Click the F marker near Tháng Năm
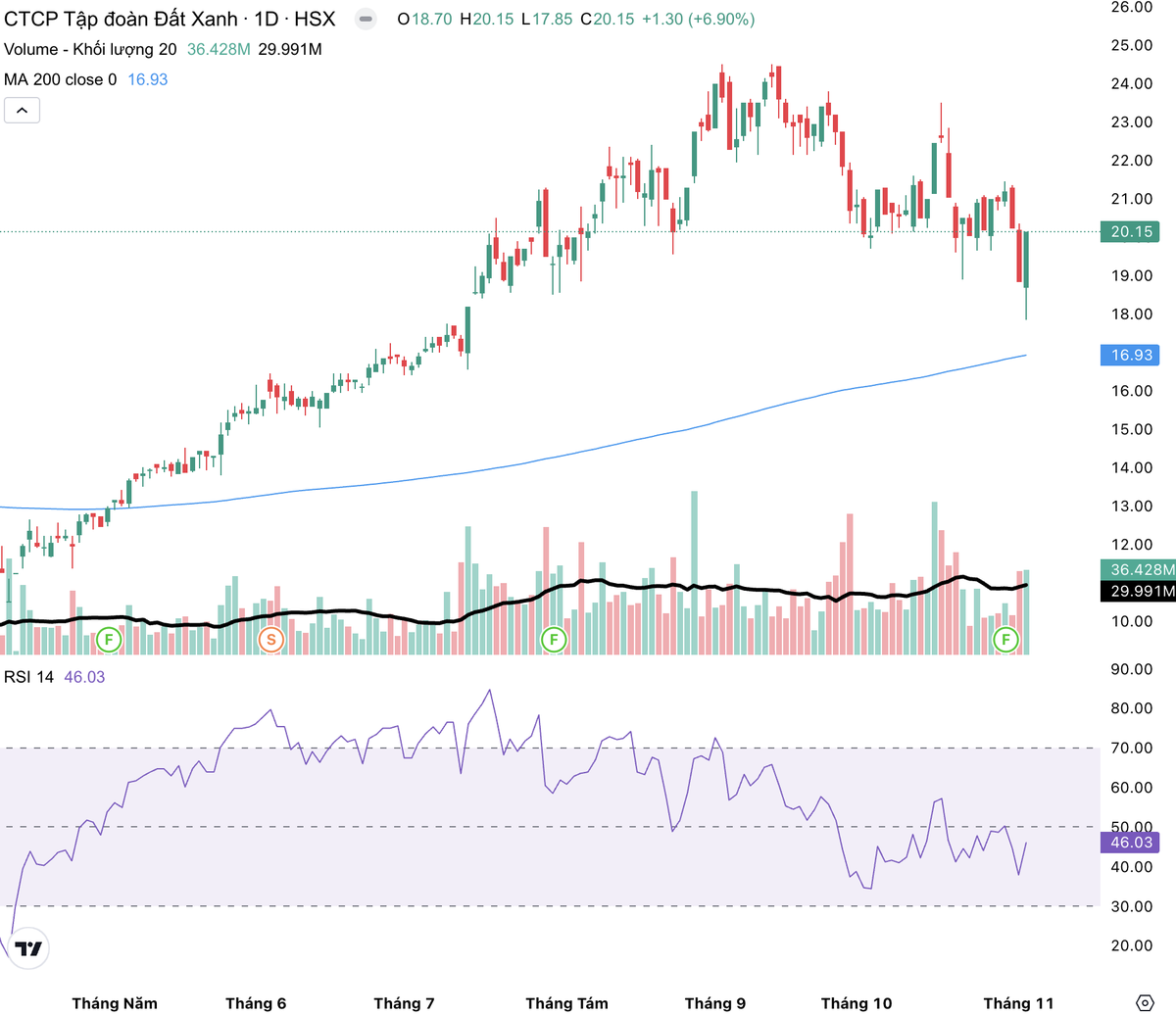Viewport: 1176px width, 1015px height. pyautogui.click(x=108, y=641)
